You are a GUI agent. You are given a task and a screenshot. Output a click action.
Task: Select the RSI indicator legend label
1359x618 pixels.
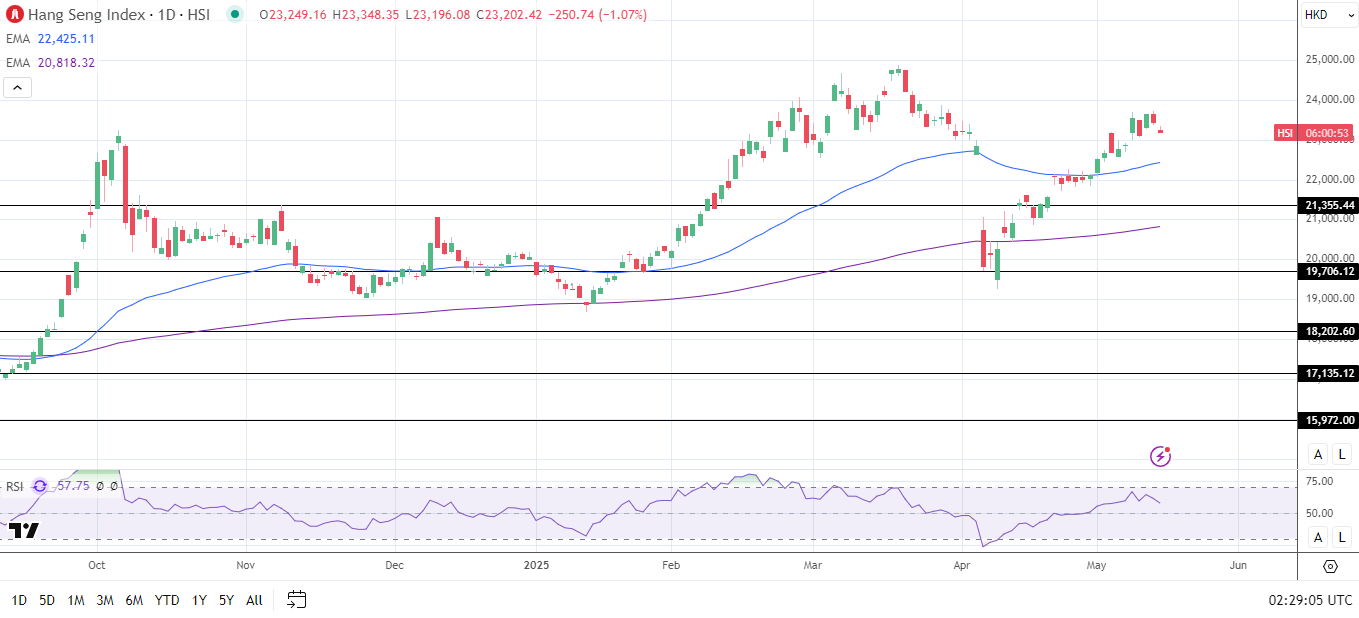pos(14,486)
